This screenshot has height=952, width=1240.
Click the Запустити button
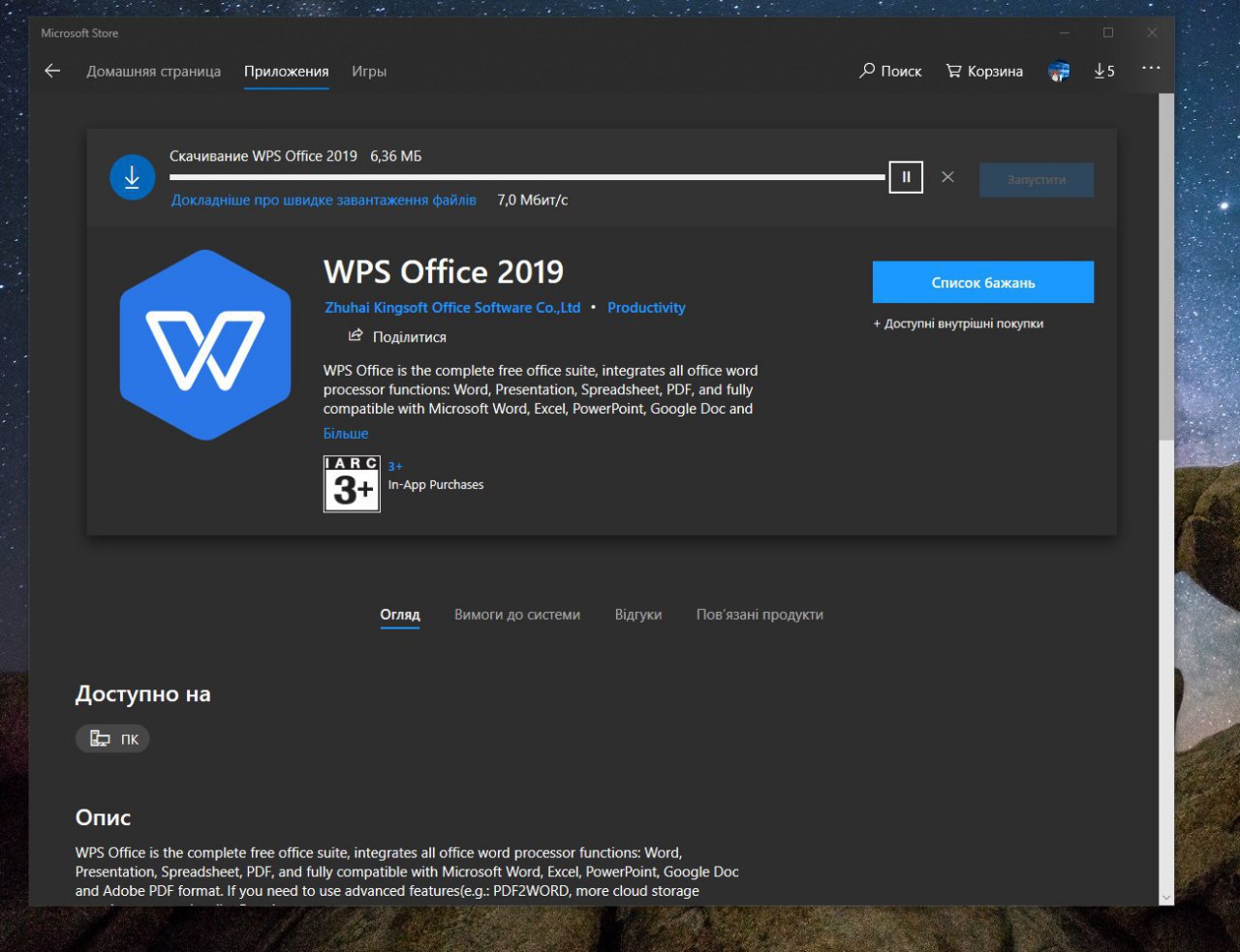1037,179
